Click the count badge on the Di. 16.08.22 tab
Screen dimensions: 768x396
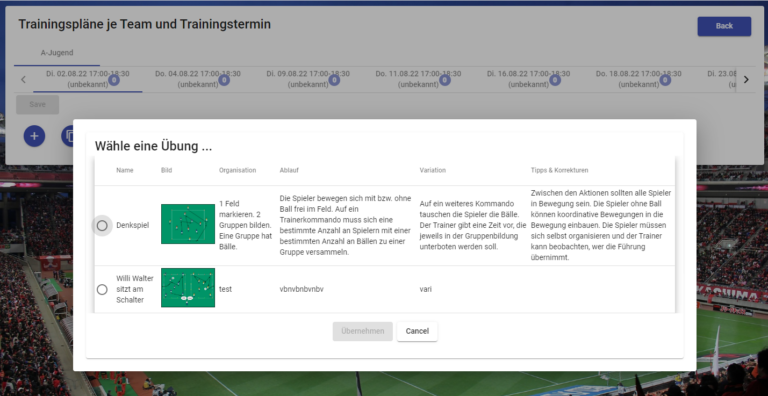coord(555,80)
